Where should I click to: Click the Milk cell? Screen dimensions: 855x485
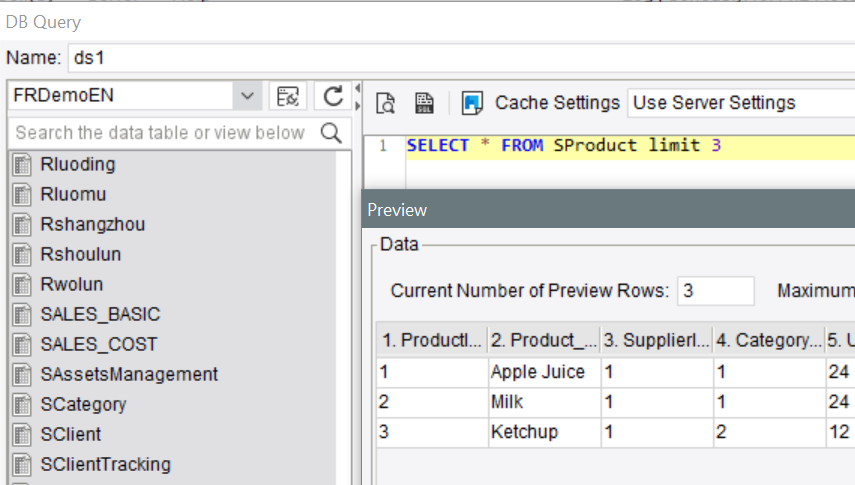(544, 402)
